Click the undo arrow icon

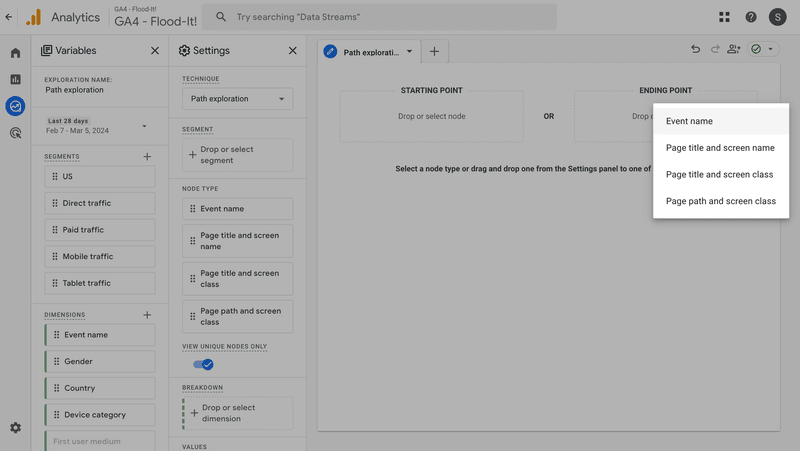(695, 49)
